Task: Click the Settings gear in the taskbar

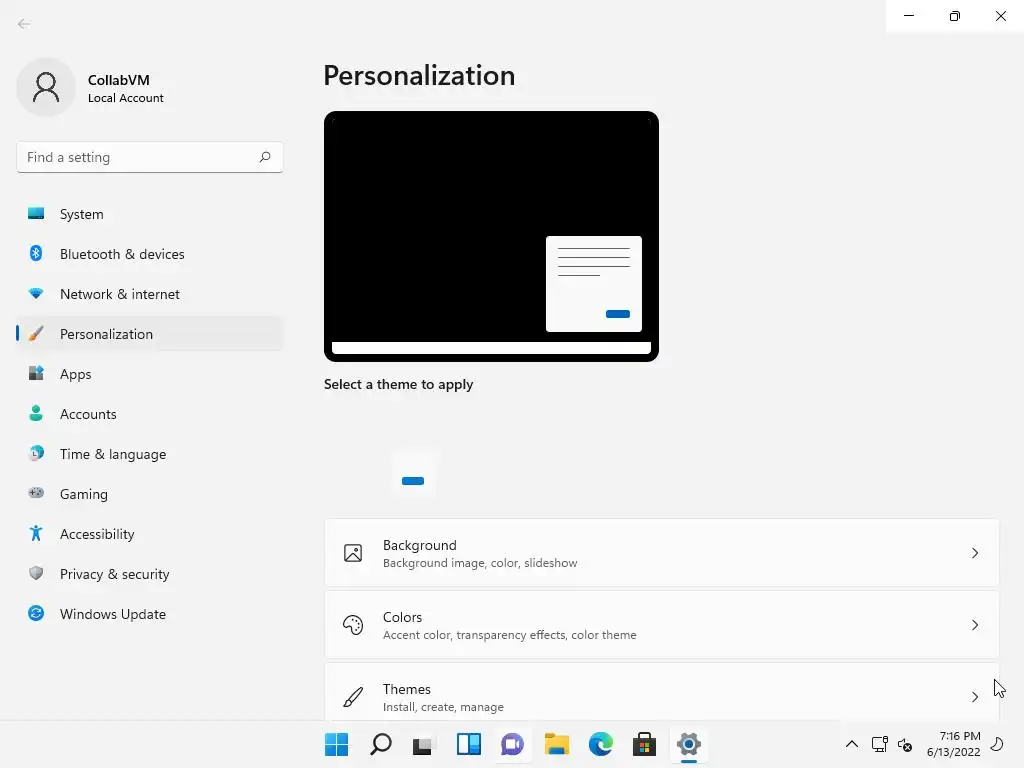Action: pos(688,744)
